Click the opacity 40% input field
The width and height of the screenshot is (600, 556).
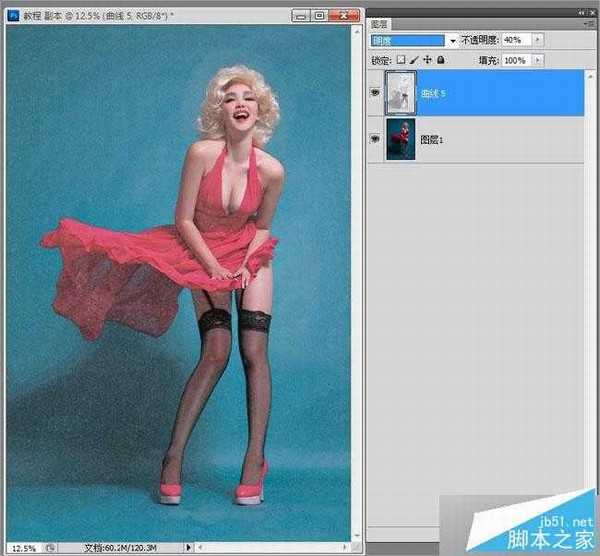point(517,40)
